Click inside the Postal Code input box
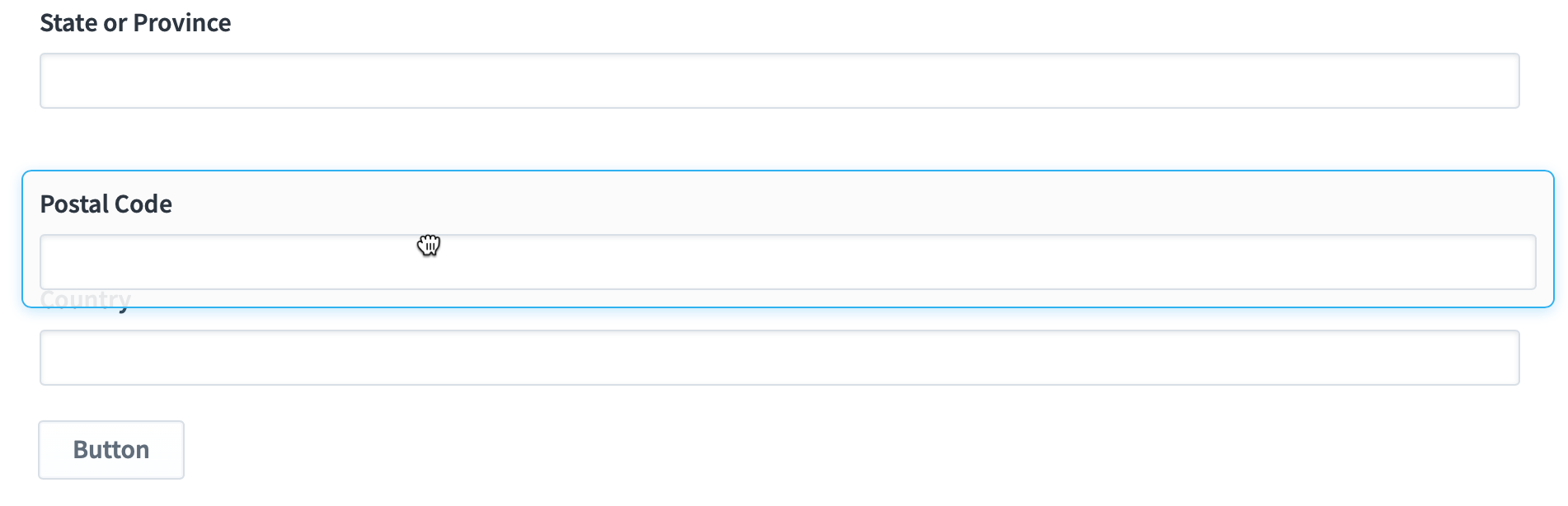This screenshot has height=506, width=1568. click(787, 262)
